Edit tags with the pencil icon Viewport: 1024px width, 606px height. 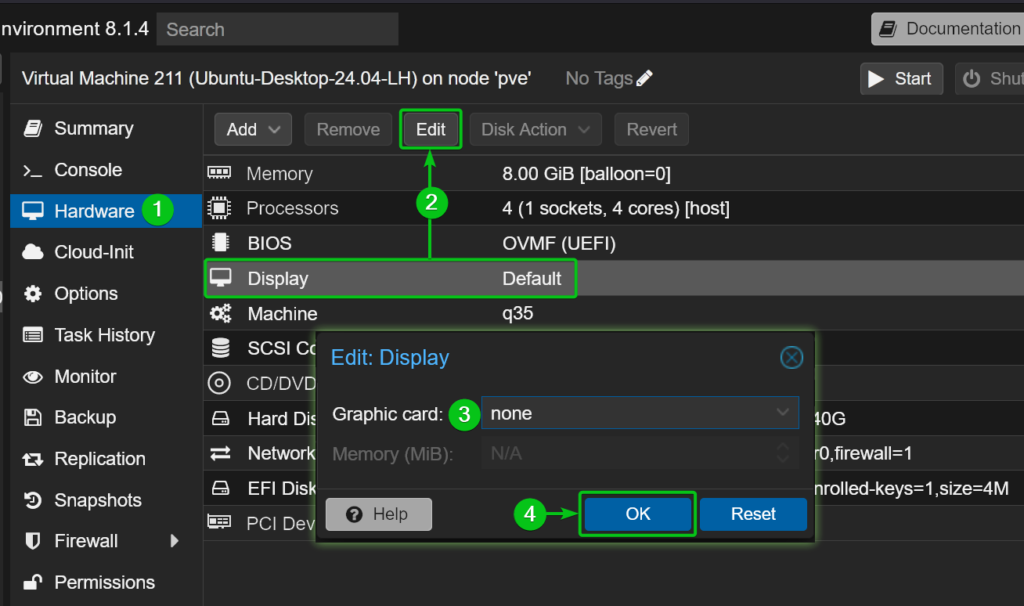[645, 78]
